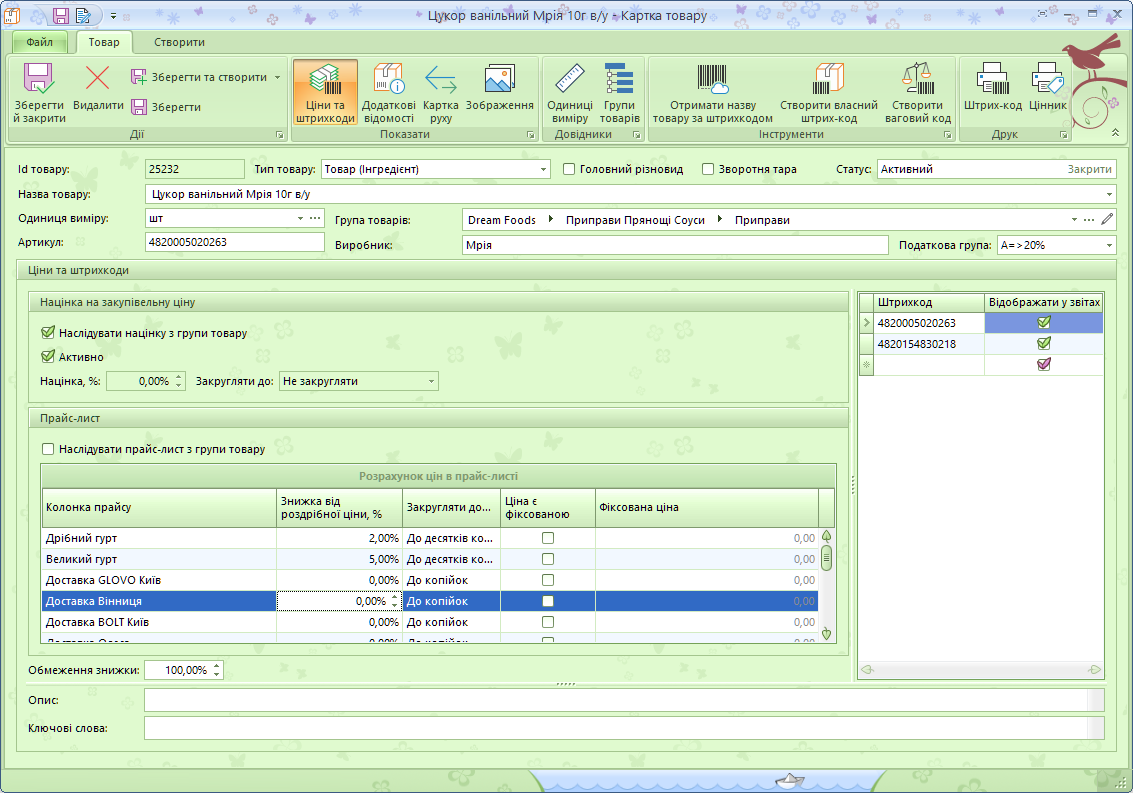Toggle the Зворотня тара checkbox
Image resolution: width=1133 pixels, height=793 pixels.
click(708, 169)
